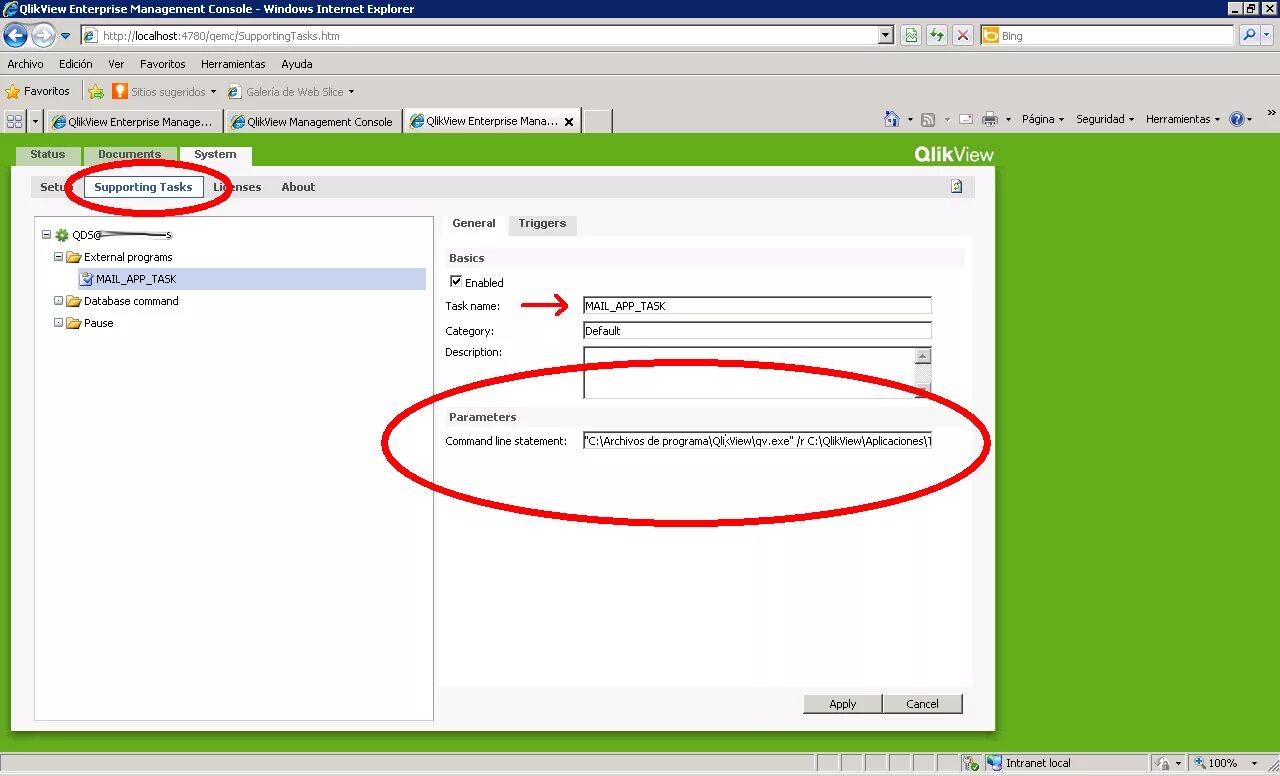Click the Category input field

(x=757, y=331)
